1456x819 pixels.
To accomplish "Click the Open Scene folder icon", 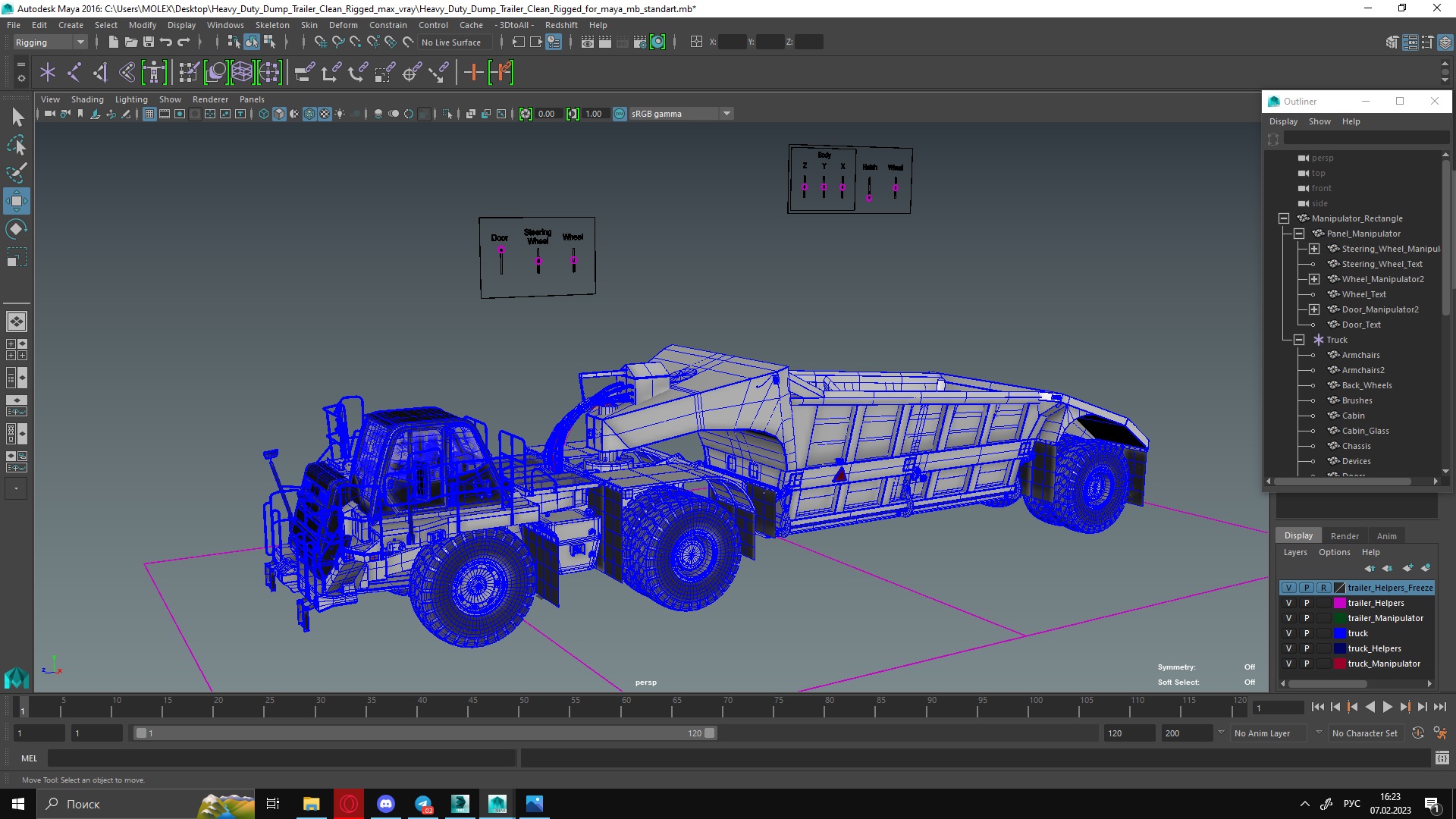I will click(x=130, y=42).
